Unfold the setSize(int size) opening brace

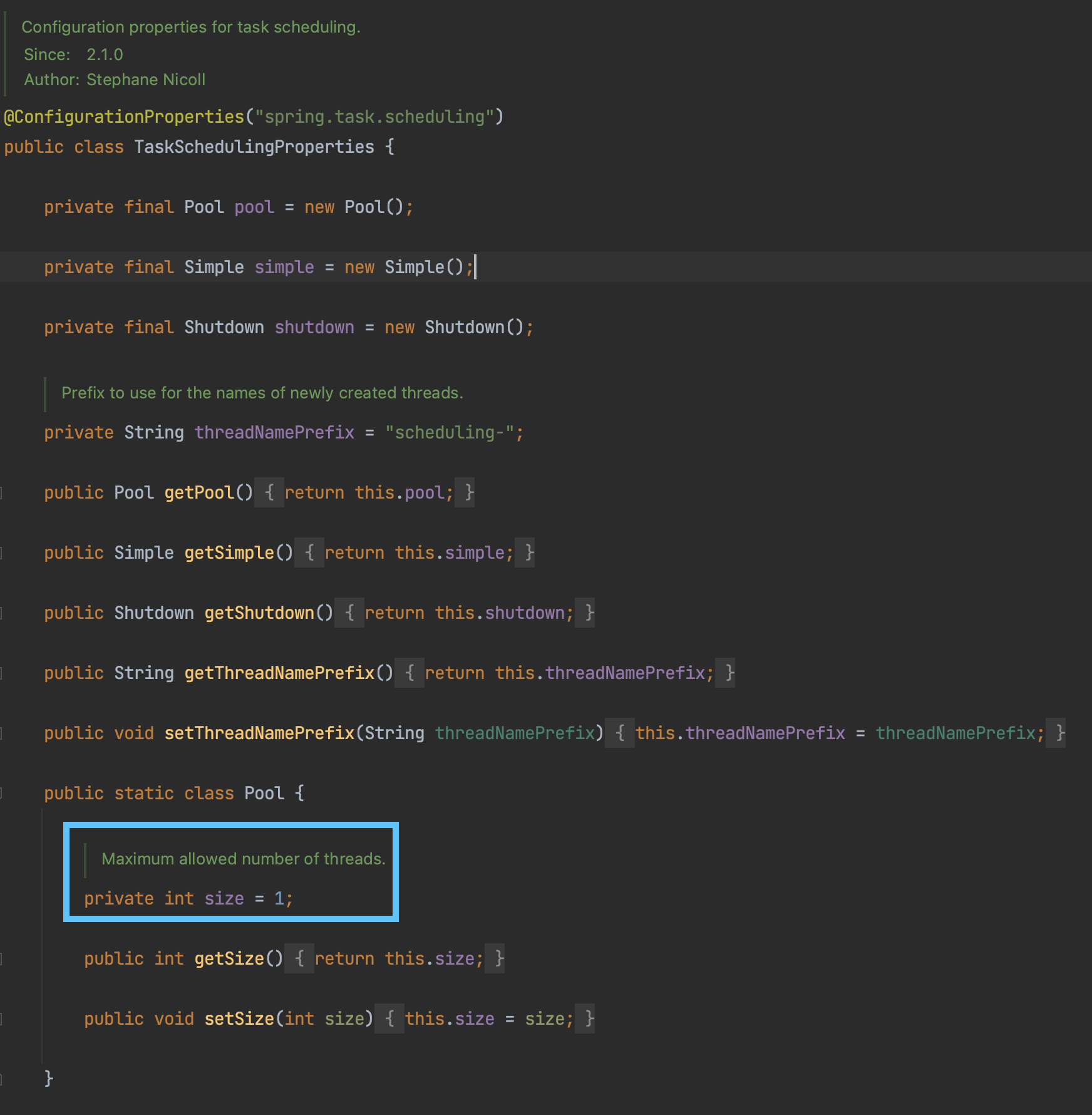click(x=389, y=1019)
